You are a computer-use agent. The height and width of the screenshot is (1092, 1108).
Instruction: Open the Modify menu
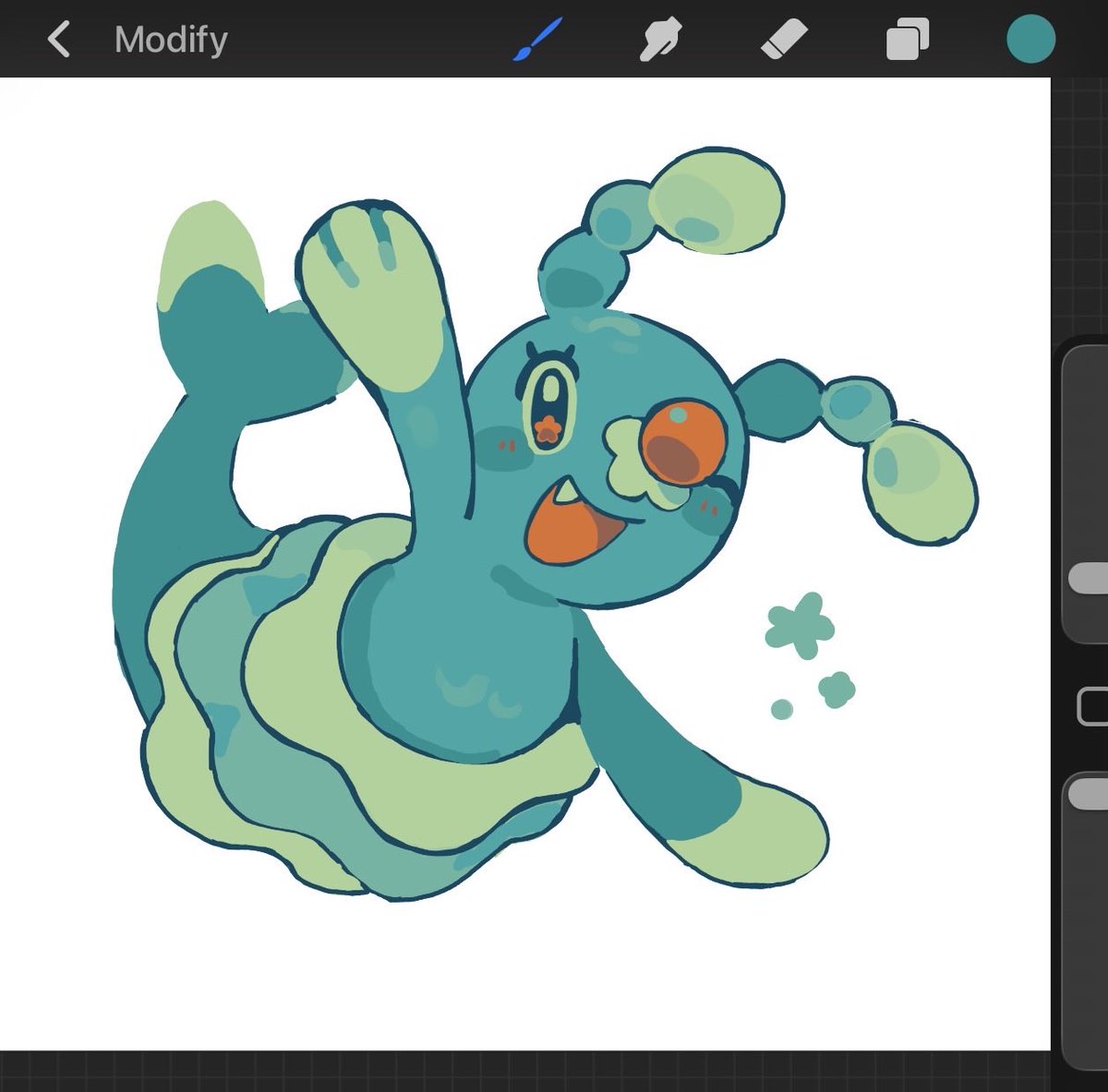171,40
